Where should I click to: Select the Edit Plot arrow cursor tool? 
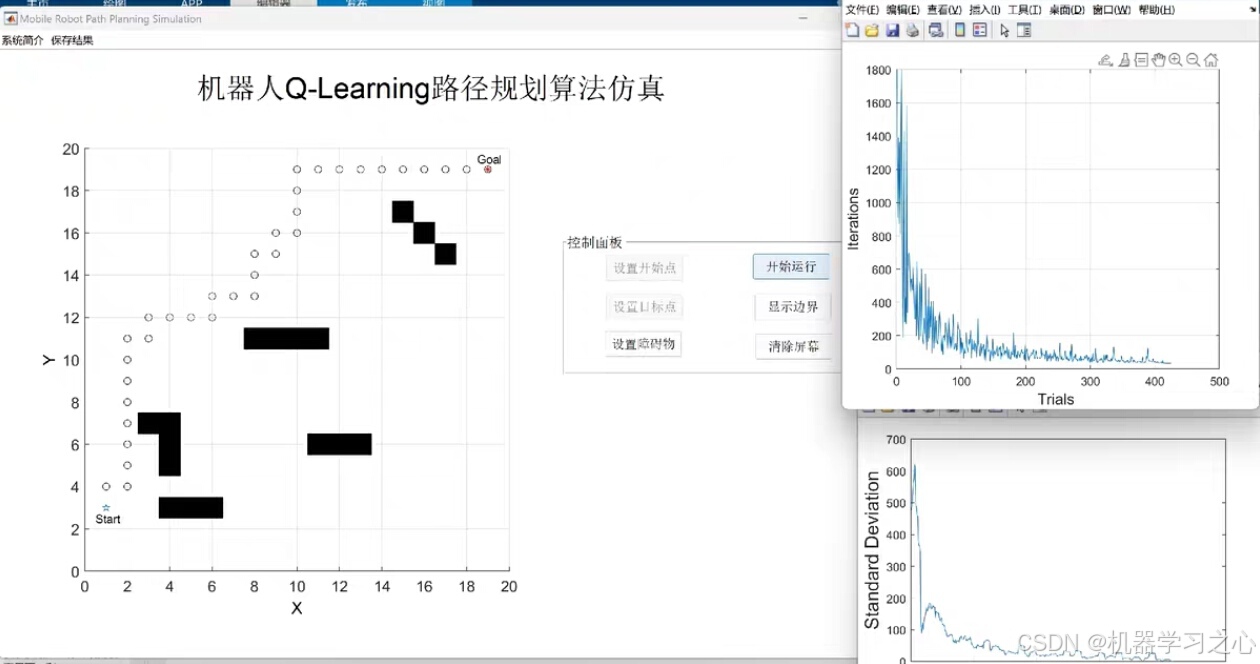(1005, 31)
